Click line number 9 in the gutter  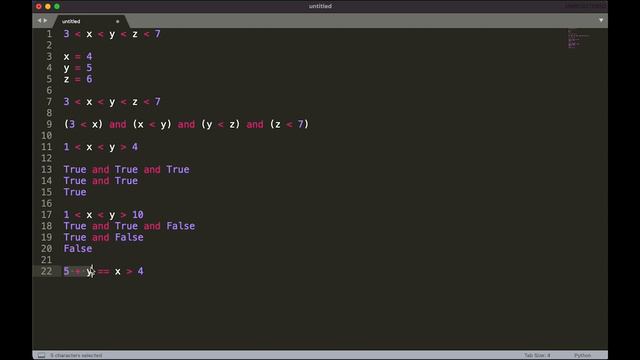point(49,124)
